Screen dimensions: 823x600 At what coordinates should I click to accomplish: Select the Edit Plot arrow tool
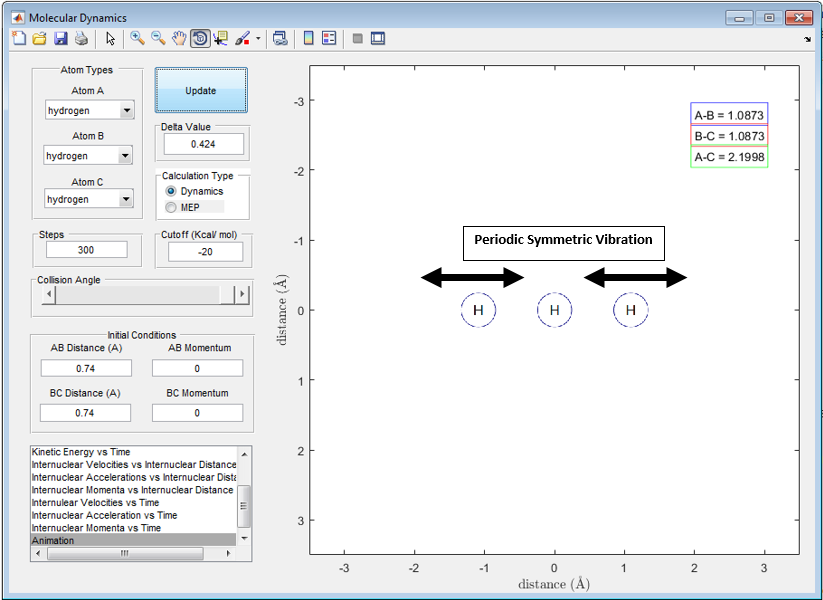(110, 38)
